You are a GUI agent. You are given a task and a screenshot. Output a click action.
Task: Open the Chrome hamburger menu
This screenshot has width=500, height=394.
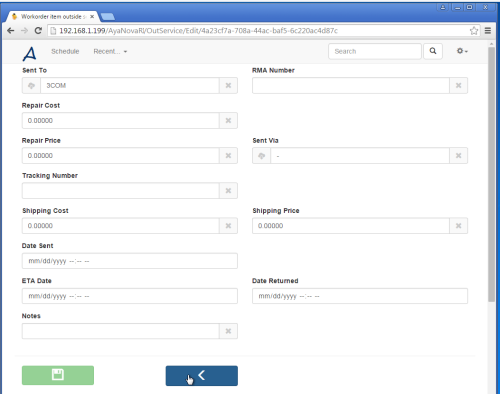(x=488, y=31)
